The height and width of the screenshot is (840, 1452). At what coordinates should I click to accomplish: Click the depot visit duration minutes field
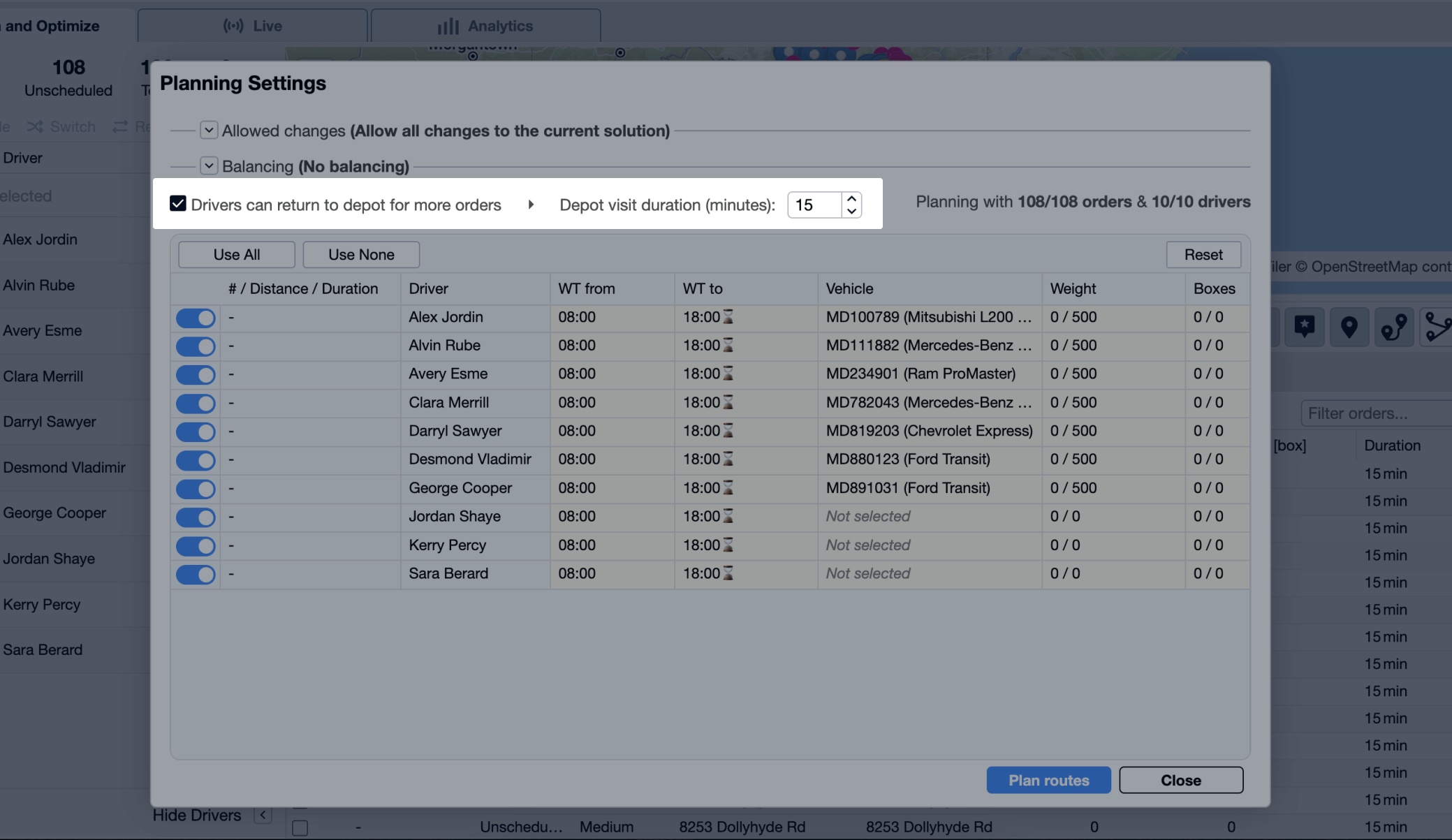(814, 205)
